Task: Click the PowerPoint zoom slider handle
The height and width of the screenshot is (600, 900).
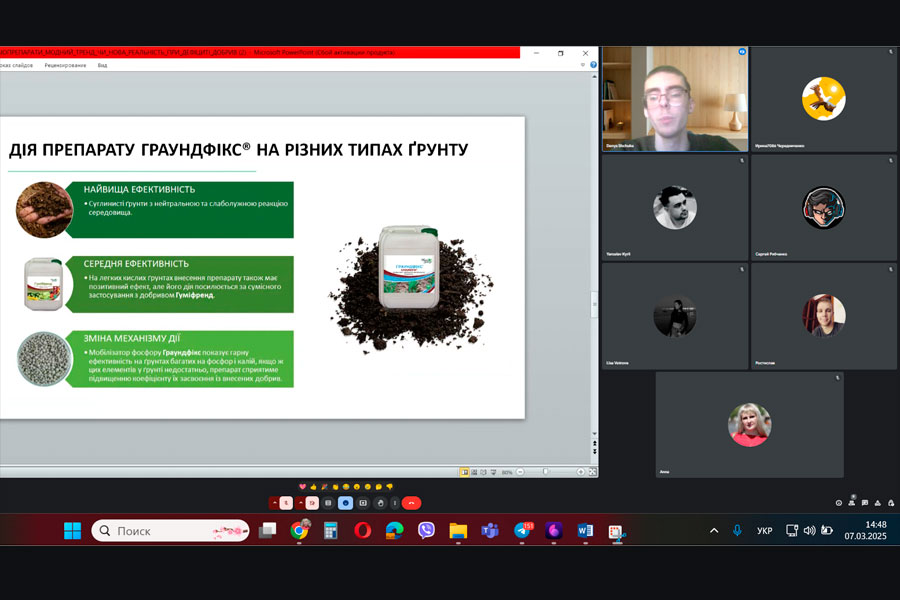Action: pyautogui.click(x=545, y=472)
